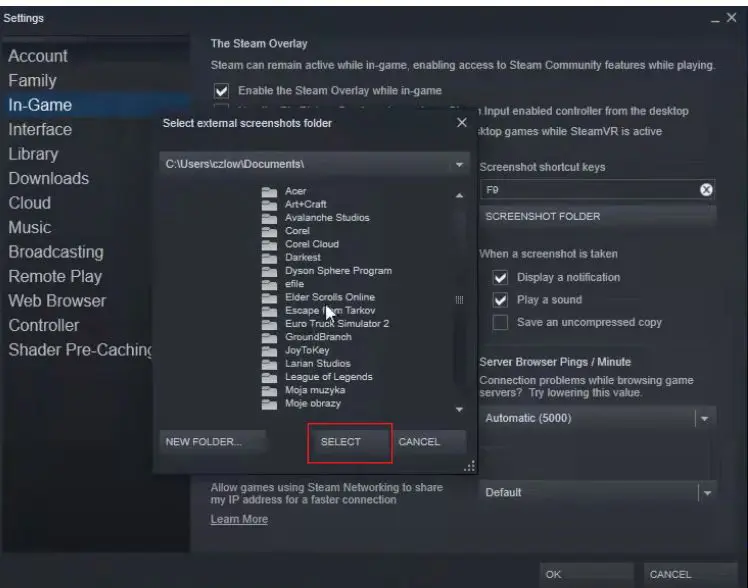Select the Corel Cloud folder

[x=312, y=244]
